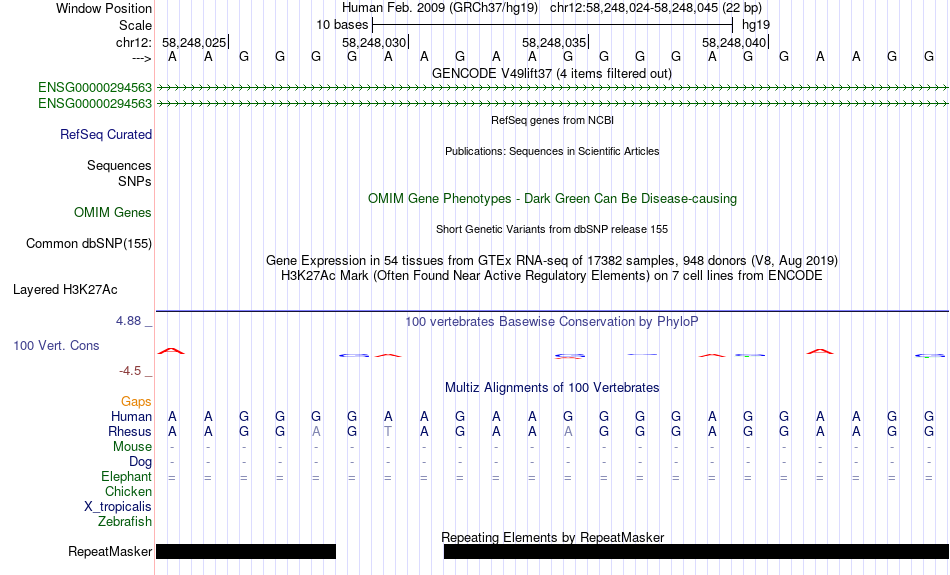Click the chr12:58,248,024-58,248,045 (22 bp) coordinate text
The width and height of the screenshot is (950, 575).
(656, 8)
